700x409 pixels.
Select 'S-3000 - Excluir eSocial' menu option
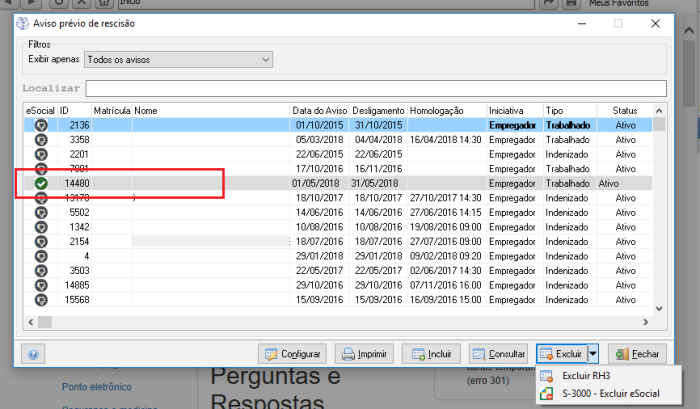(609, 394)
